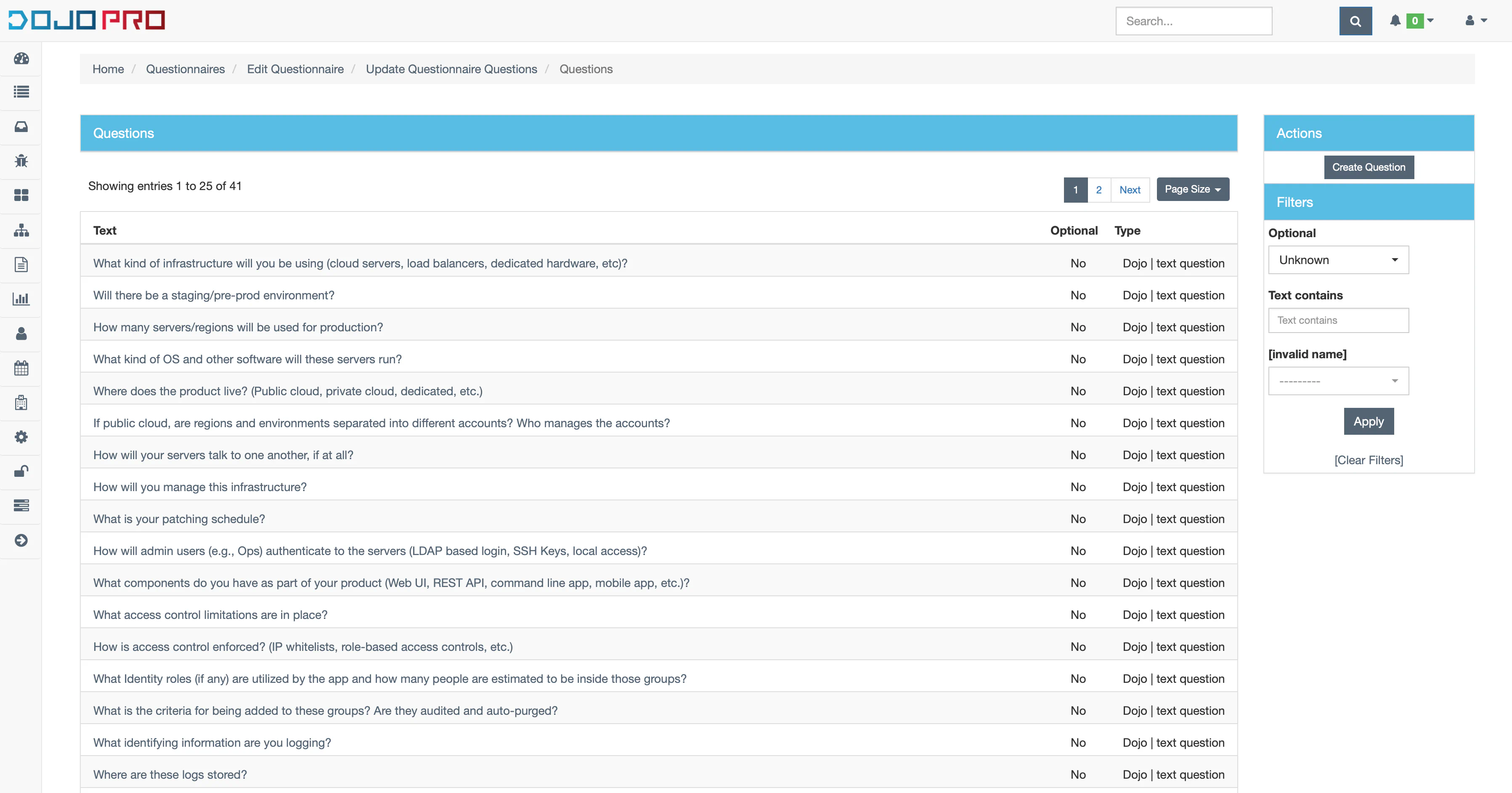The width and height of the screenshot is (1512, 793).
Task: Open the Unknown dropdown under Optional filter
Action: [1338, 260]
